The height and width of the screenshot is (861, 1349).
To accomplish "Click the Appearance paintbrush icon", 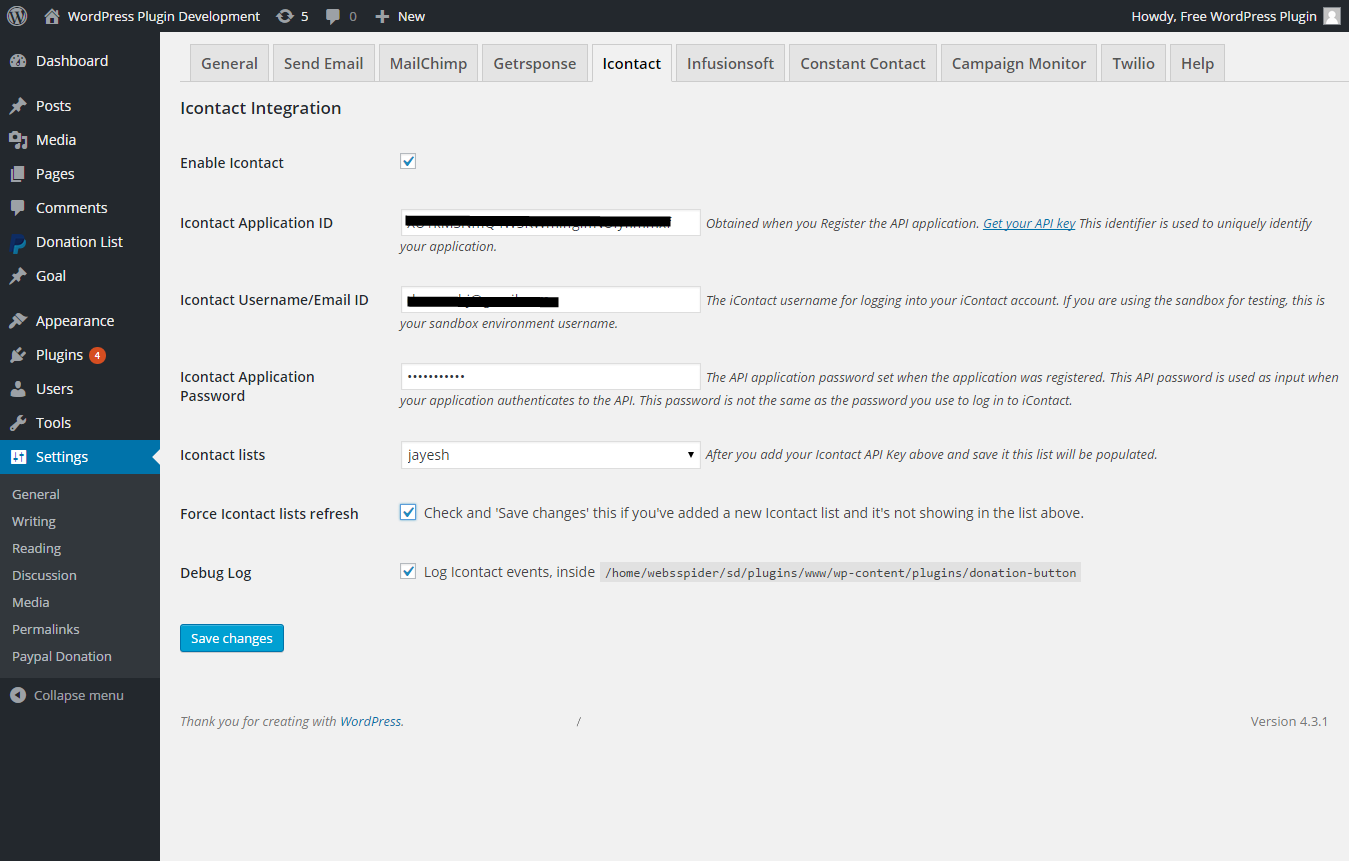I will 18,321.
